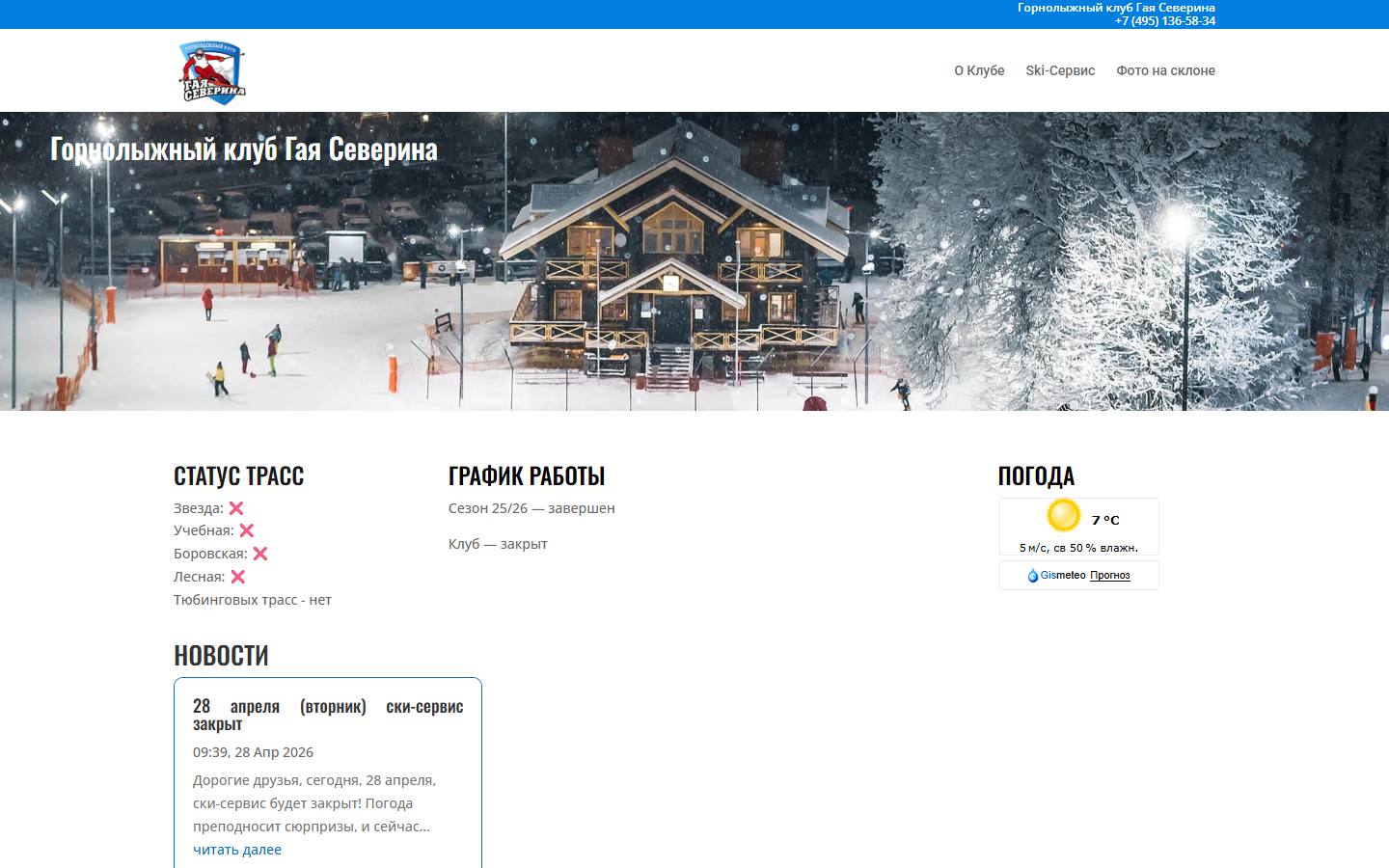The image size is (1389, 868).
Task: Click the red X next to Учебная
Action: tap(247, 530)
